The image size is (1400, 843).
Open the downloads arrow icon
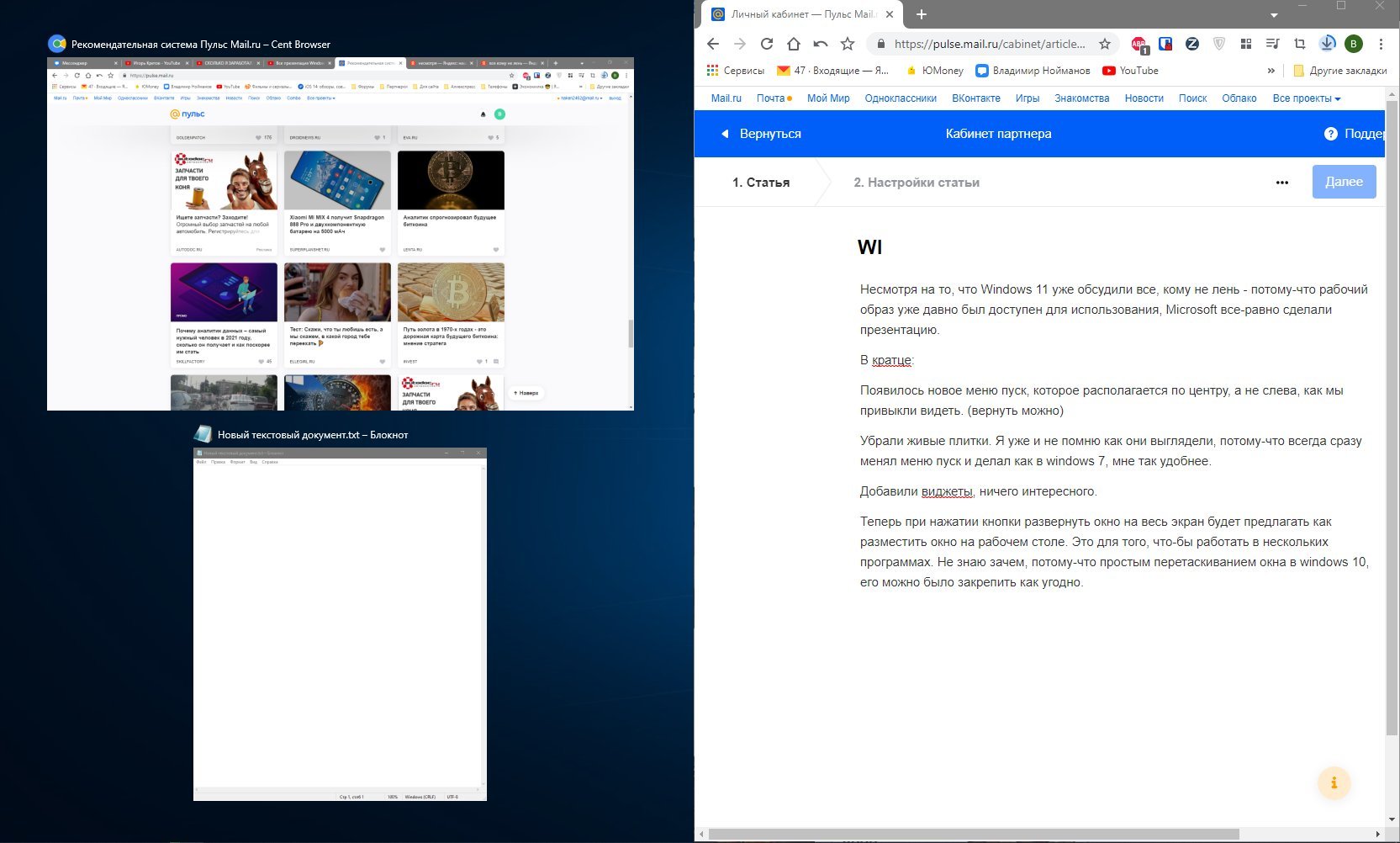(1327, 44)
